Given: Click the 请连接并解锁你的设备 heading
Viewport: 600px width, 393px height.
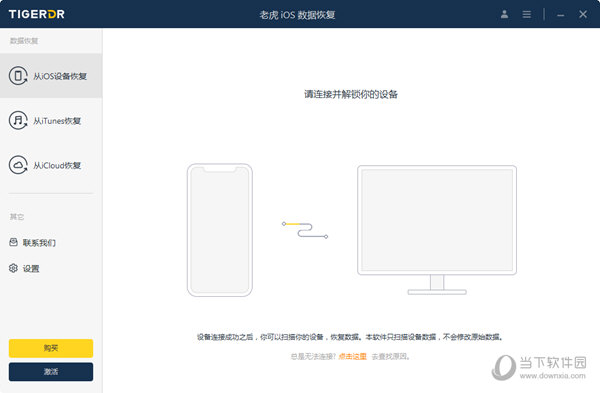Looking at the screenshot, I should point(351,94).
